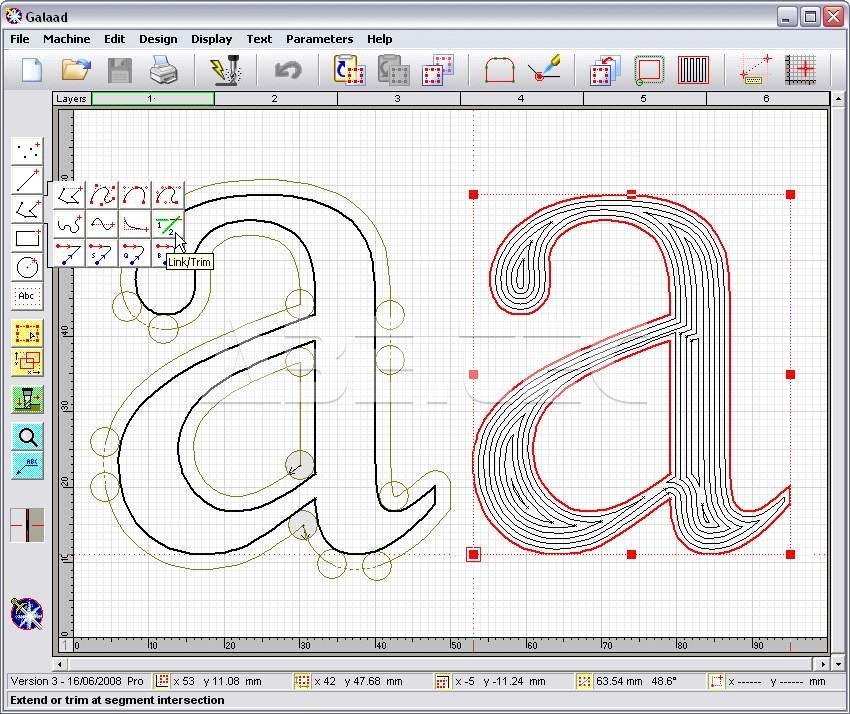Image resolution: width=850 pixels, height=714 pixels.
Task: Select the point drawing tool
Action: coord(27,151)
